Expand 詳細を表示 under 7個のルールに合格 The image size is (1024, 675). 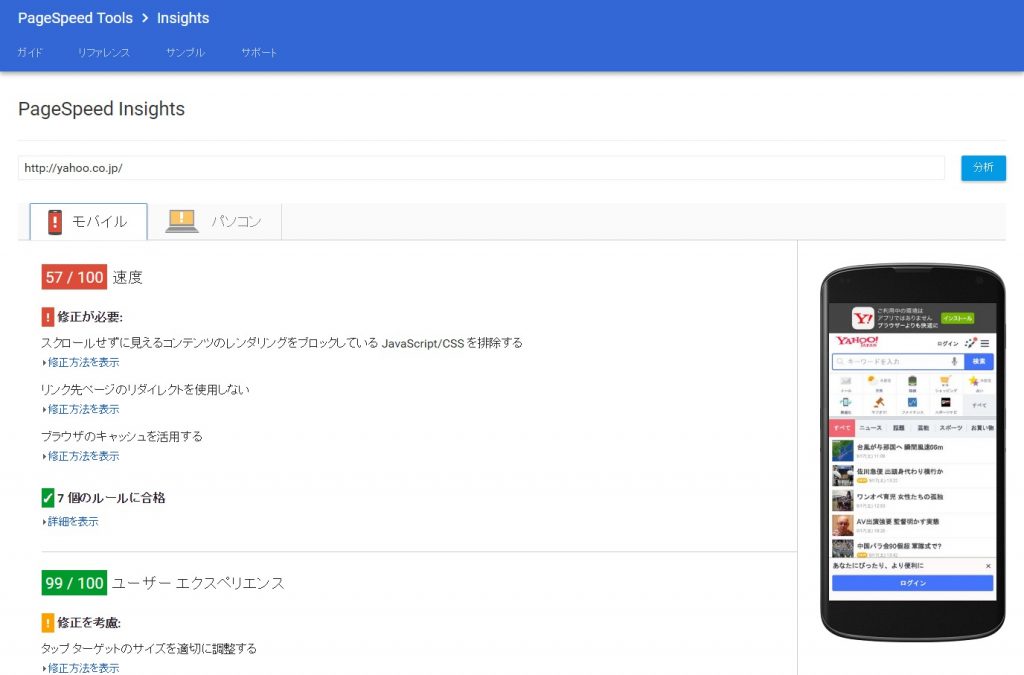pyautogui.click(x=70, y=521)
